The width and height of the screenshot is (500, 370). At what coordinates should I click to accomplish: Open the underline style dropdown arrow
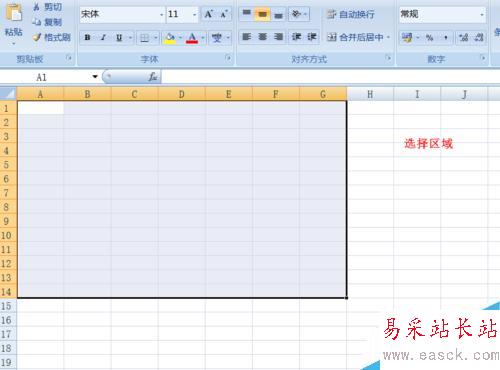[x=130, y=38]
